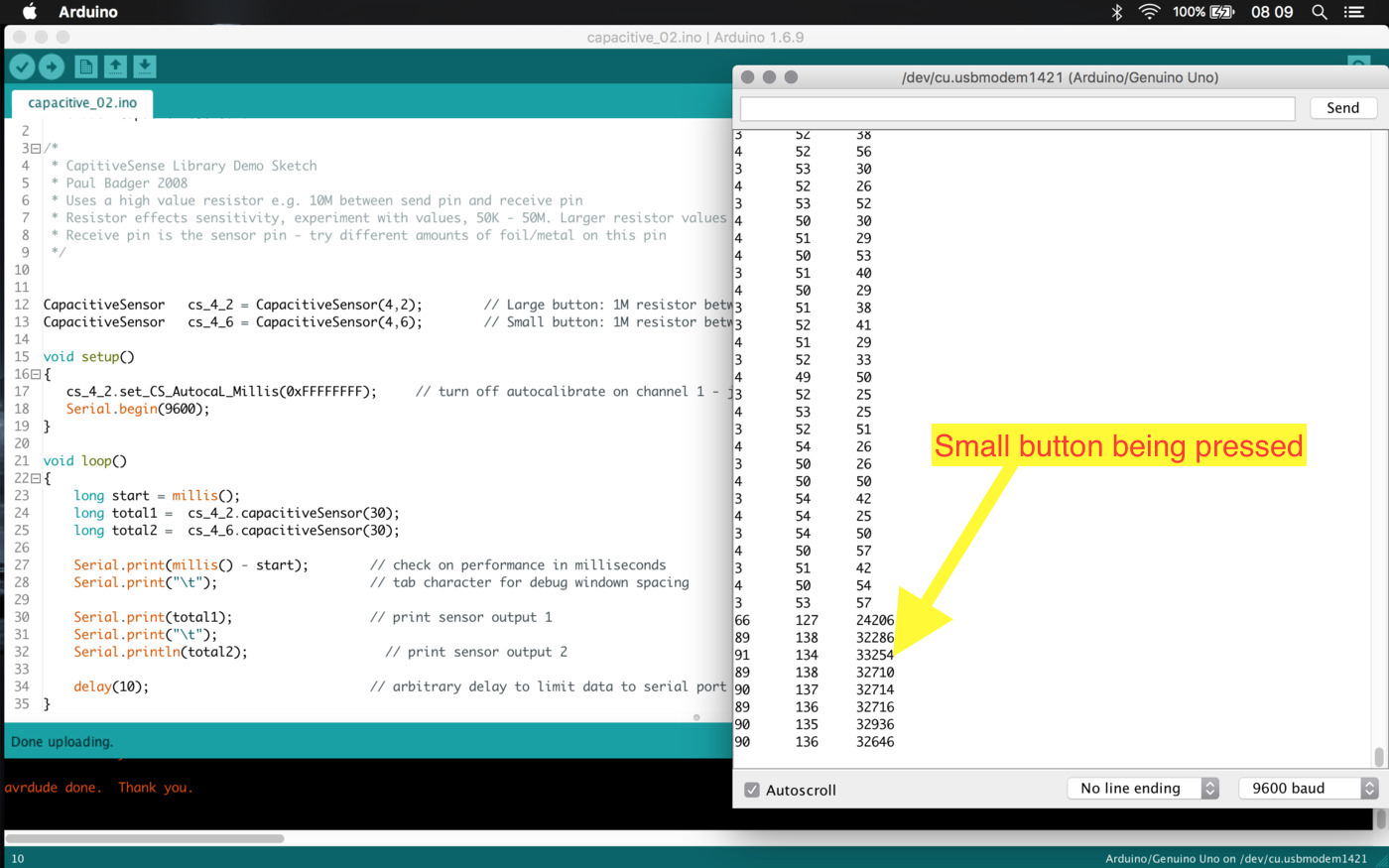Open the Wi-Fi status menu

[x=1149, y=12]
